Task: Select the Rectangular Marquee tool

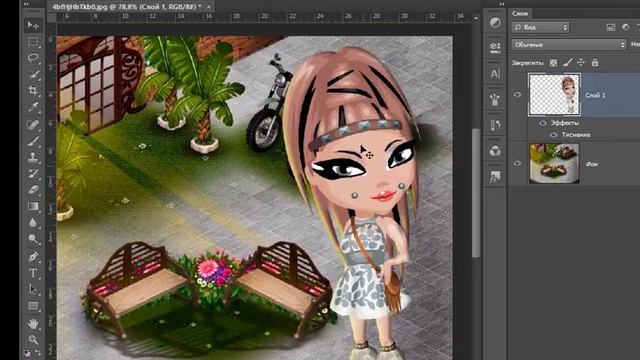Action: pyautogui.click(x=33, y=42)
